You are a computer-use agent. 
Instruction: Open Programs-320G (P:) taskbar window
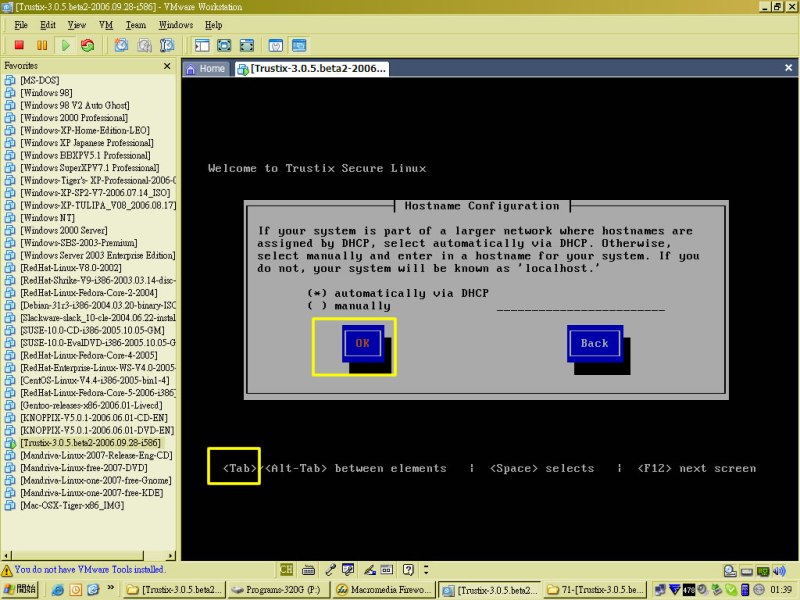point(279,590)
